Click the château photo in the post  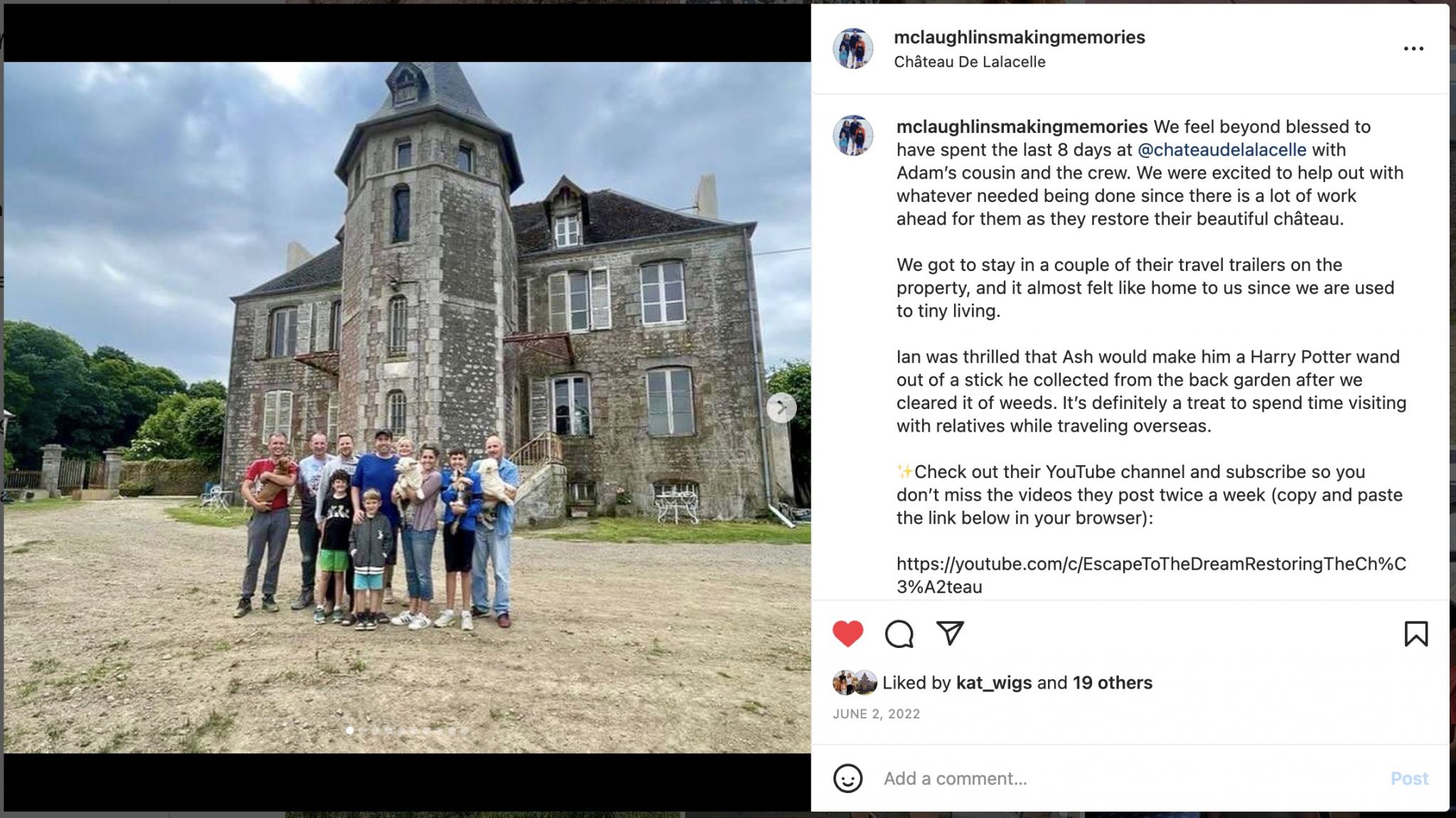[407, 408]
